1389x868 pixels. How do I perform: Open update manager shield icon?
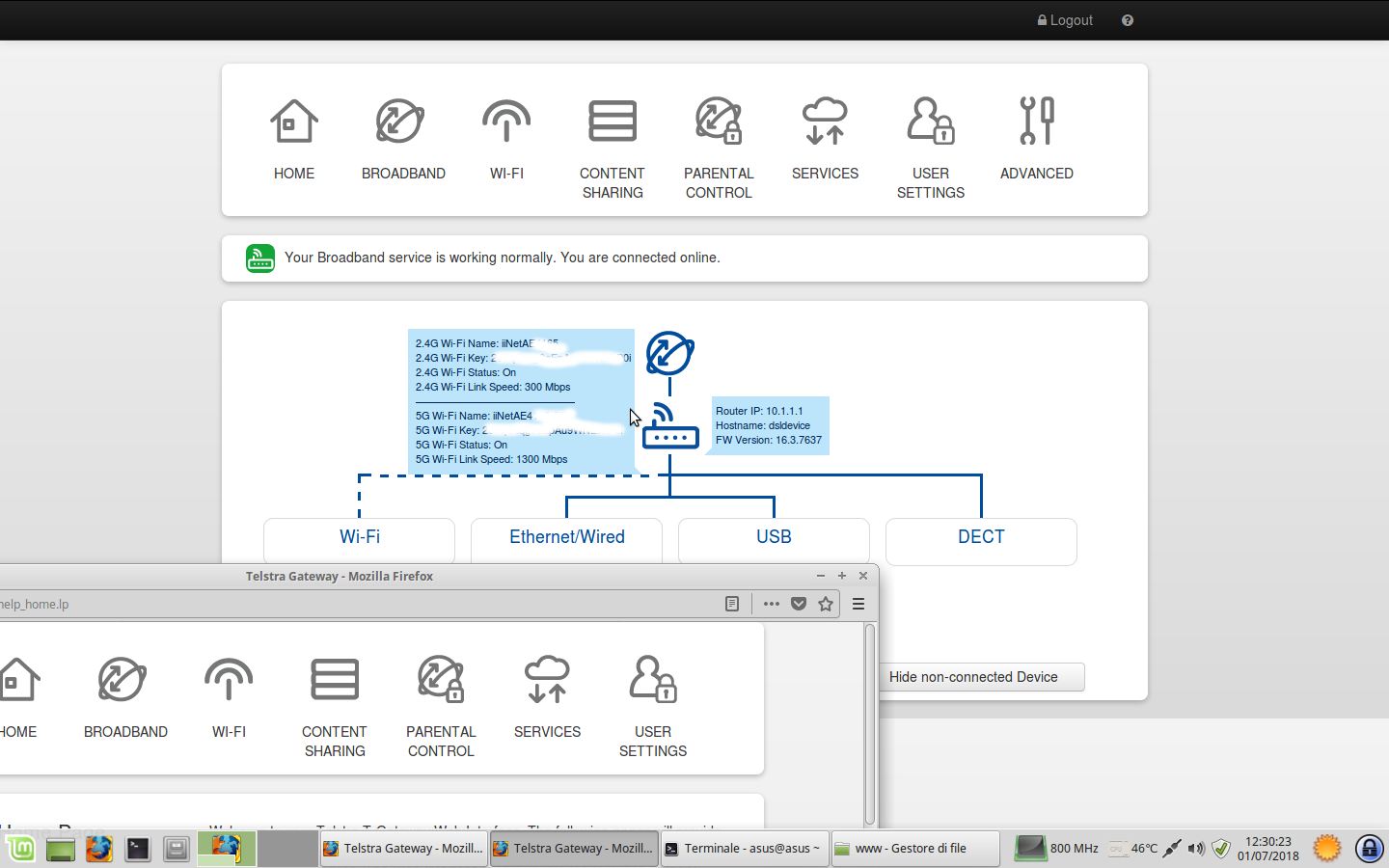click(x=1221, y=849)
